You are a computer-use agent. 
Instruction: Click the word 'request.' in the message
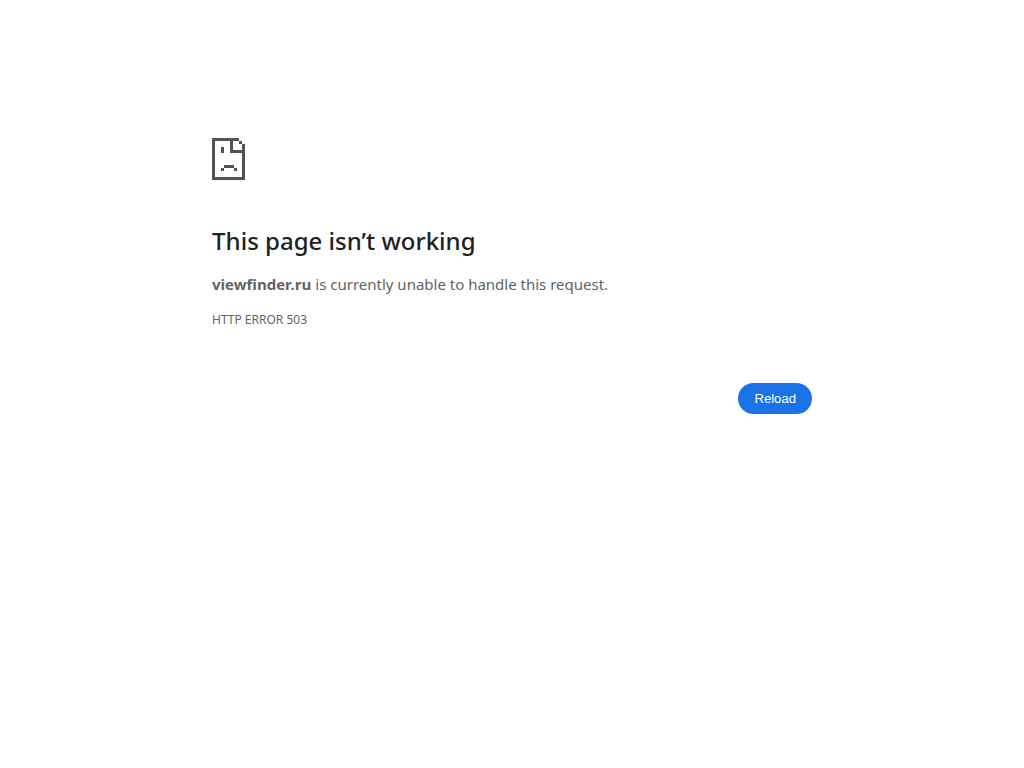coord(579,285)
